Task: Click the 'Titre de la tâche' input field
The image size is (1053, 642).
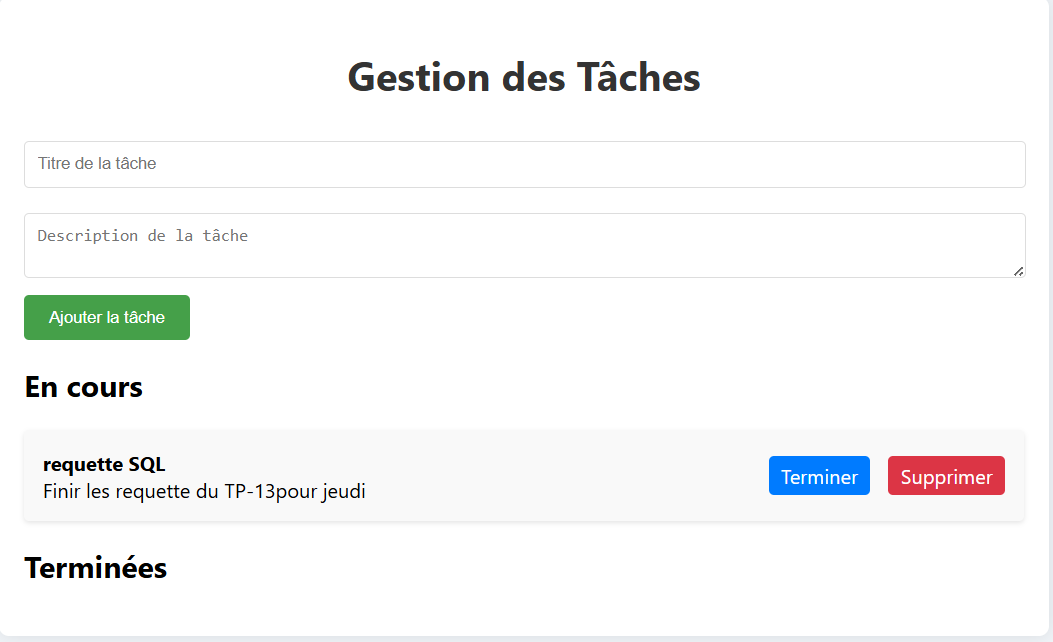Action: pyautogui.click(x=524, y=164)
